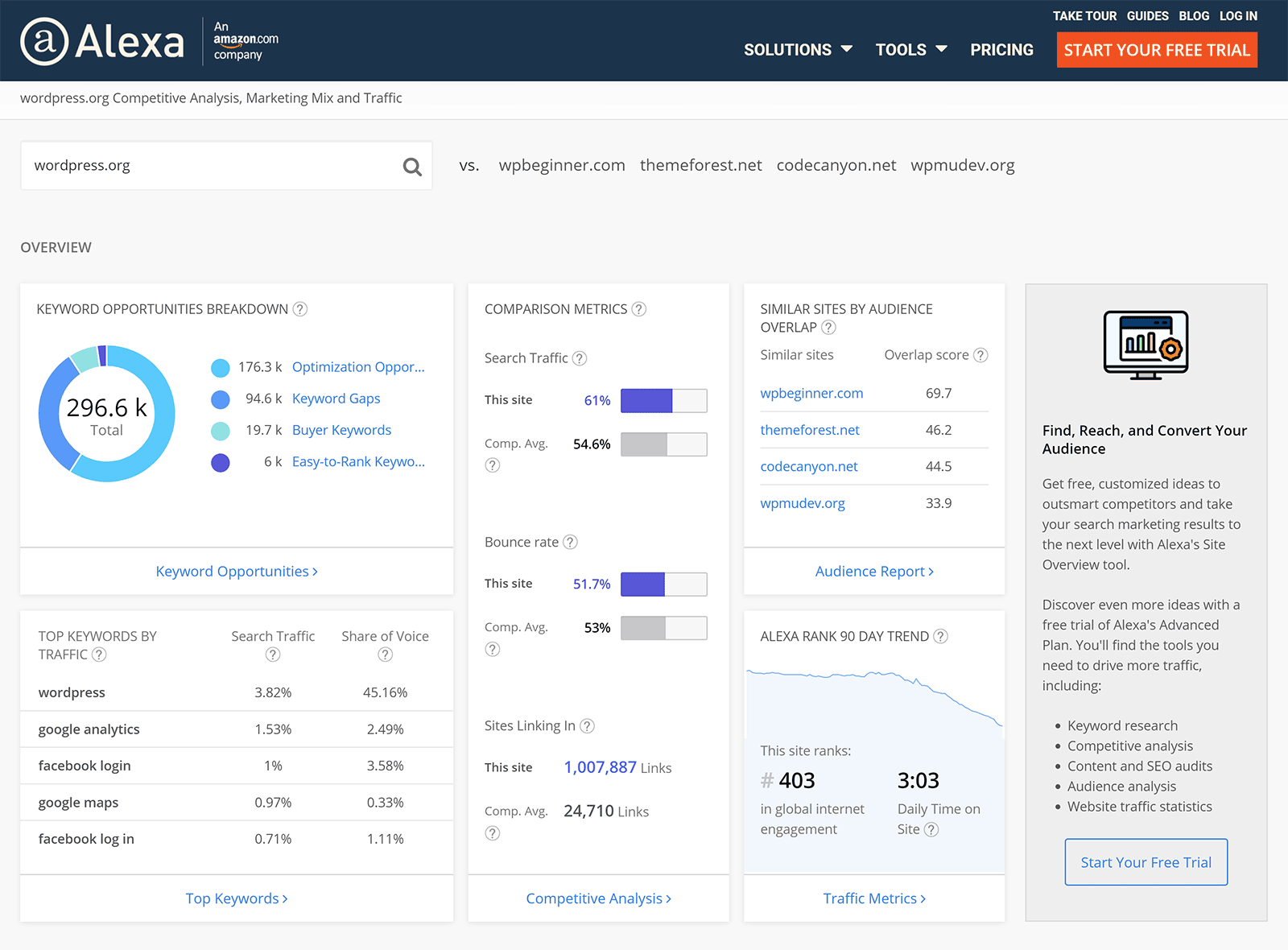
Task: Click the outlined Start Your Free Trial button
Action: coord(1146,862)
